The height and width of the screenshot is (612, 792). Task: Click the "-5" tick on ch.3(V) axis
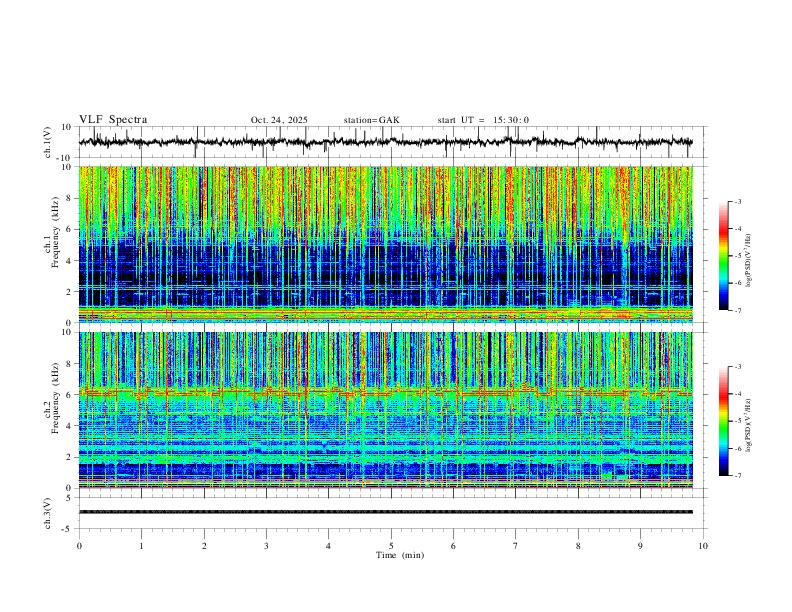tap(68, 529)
